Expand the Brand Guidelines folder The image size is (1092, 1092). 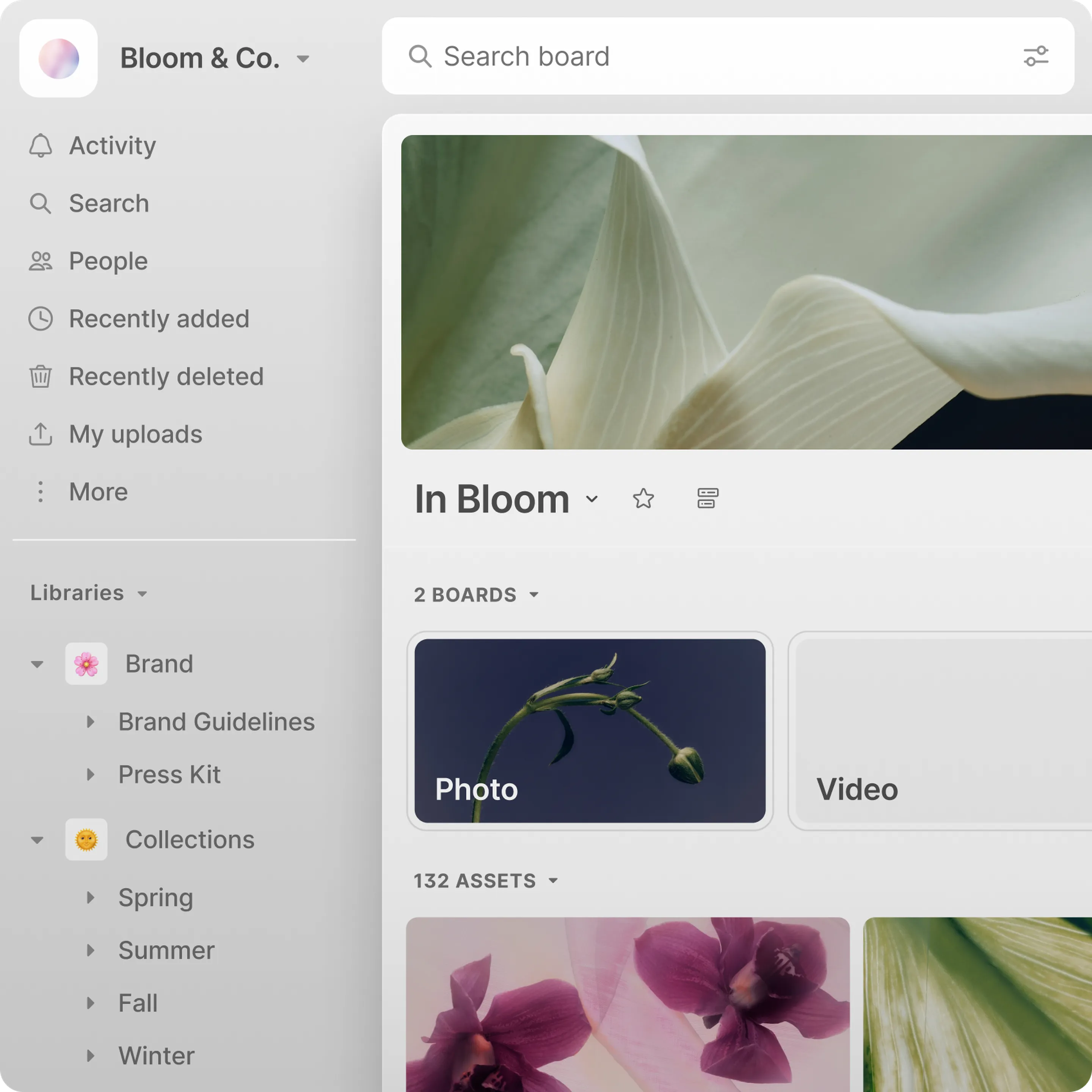[x=91, y=722]
